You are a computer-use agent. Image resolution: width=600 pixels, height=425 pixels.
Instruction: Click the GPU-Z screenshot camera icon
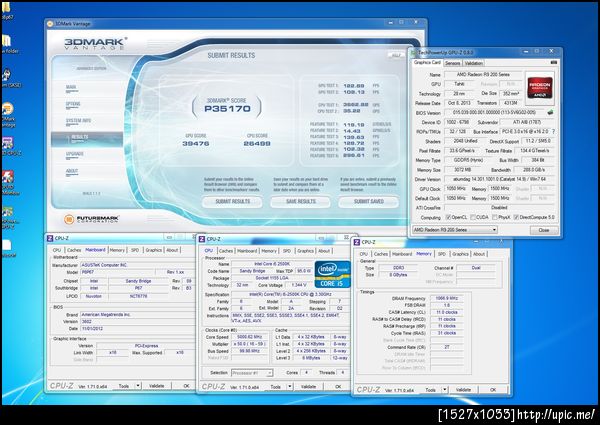[553, 62]
